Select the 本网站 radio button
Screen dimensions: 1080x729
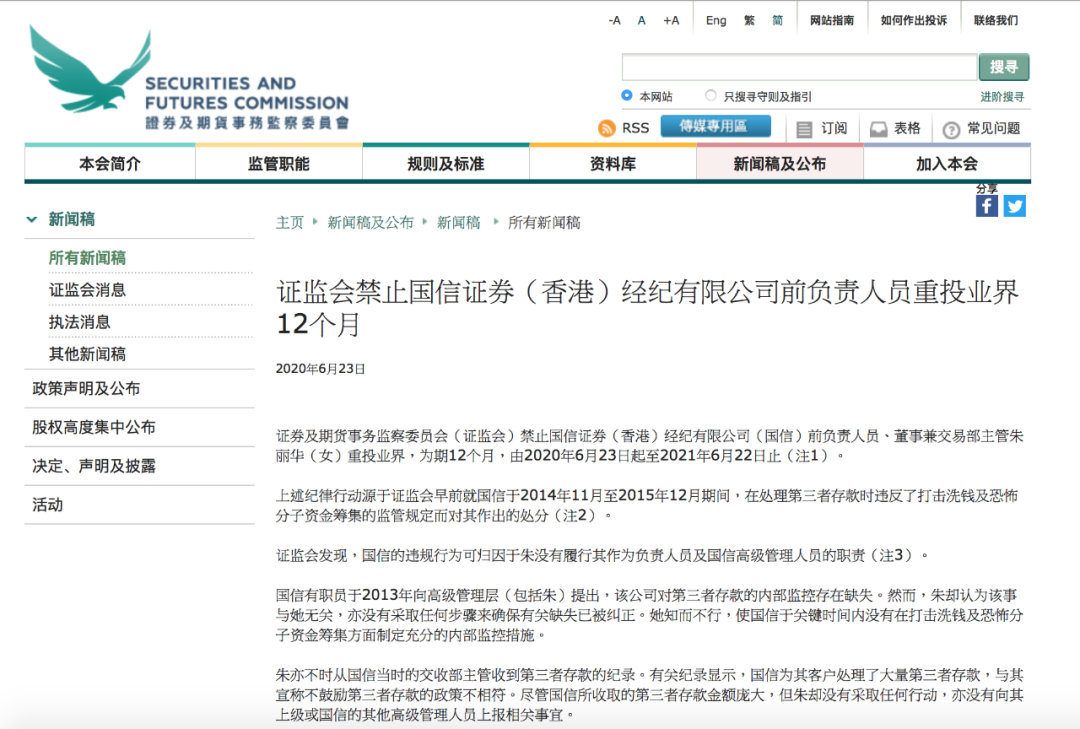click(x=627, y=95)
